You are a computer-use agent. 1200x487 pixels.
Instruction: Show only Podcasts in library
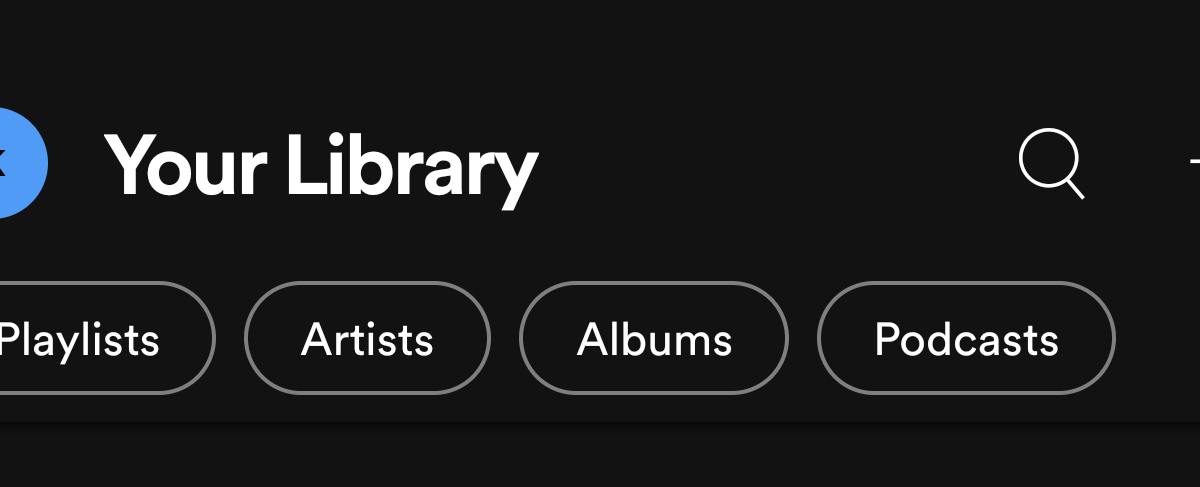tap(966, 339)
